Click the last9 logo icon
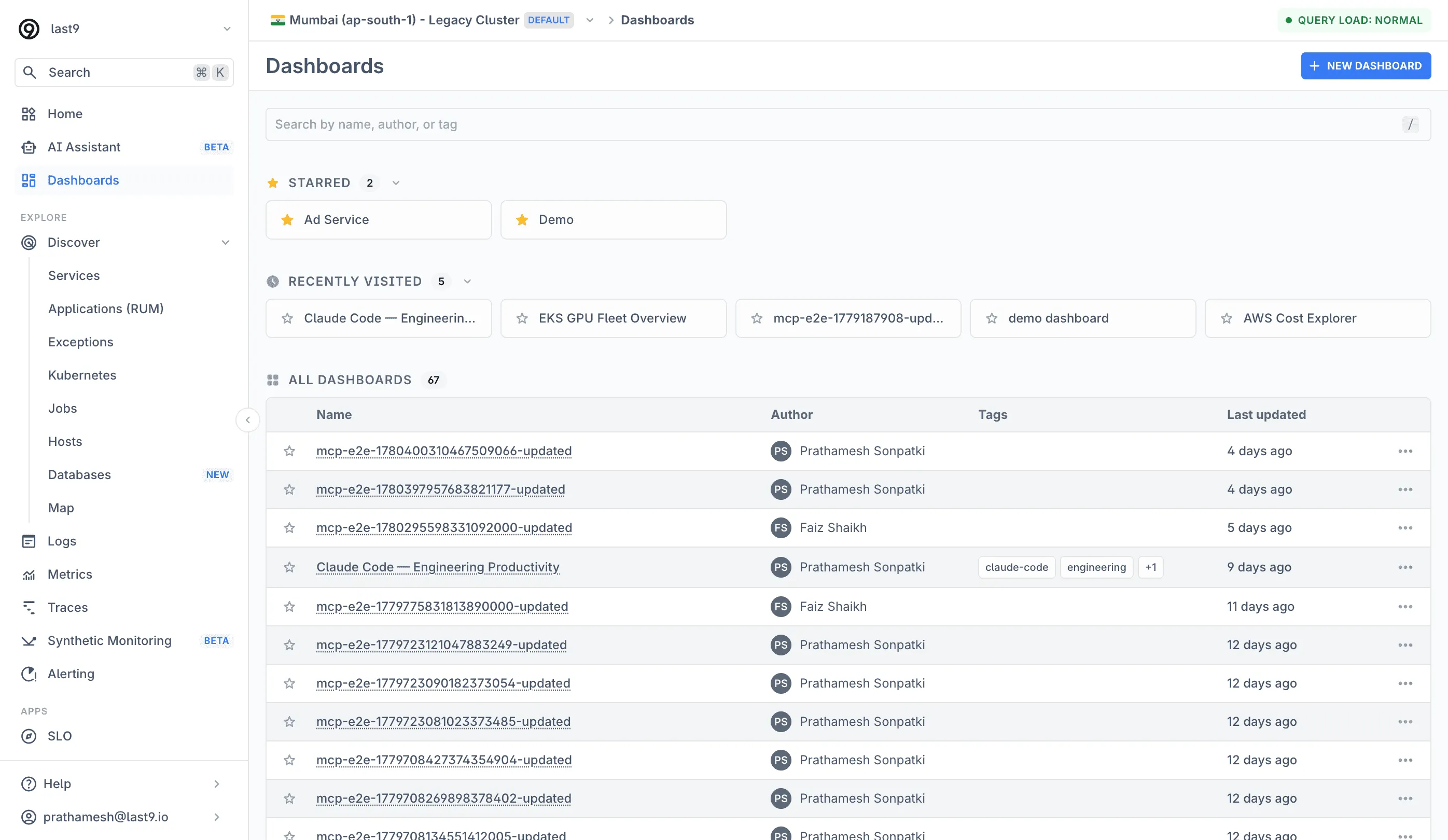The width and height of the screenshot is (1448, 840). coord(29,29)
